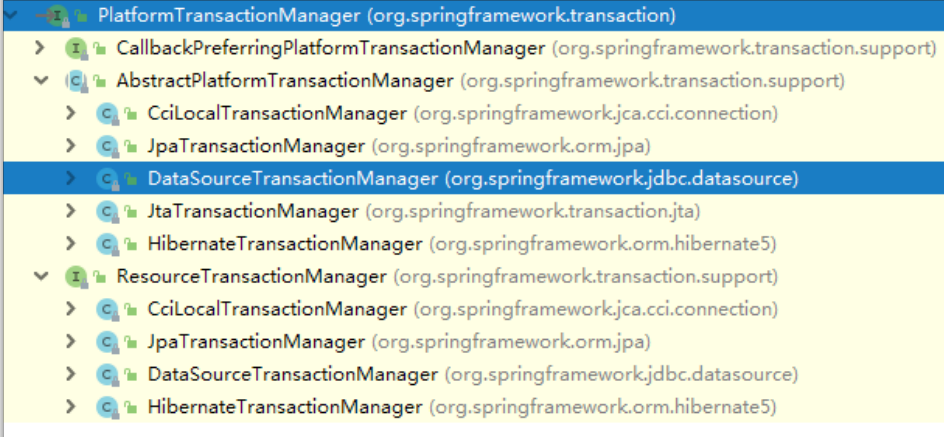Click interface icon beside CallbackPreferringPlatformTransactionManager
The height and width of the screenshot is (437, 944).
point(74,49)
